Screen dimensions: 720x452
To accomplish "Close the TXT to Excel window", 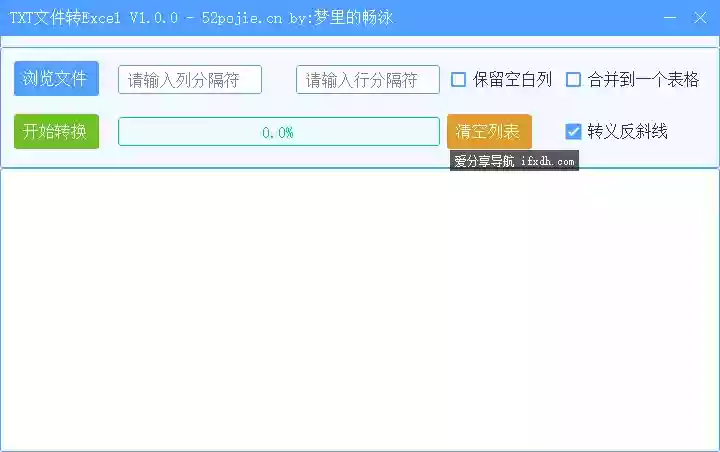I will coord(700,17).
